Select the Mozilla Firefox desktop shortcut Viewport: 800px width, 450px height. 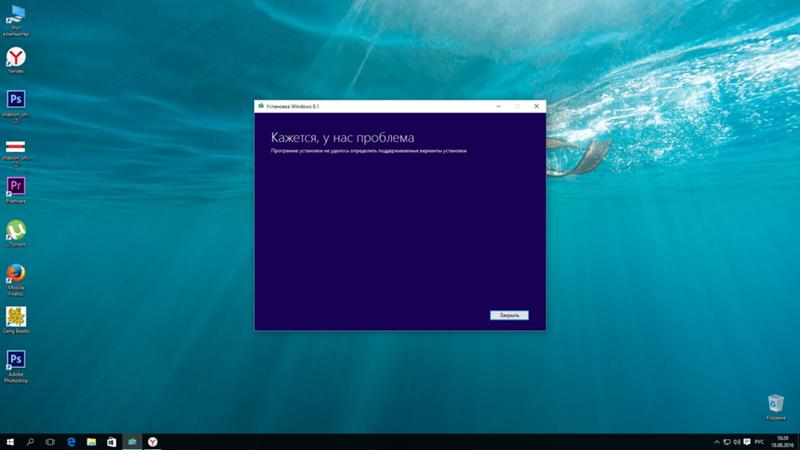(16, 280)
